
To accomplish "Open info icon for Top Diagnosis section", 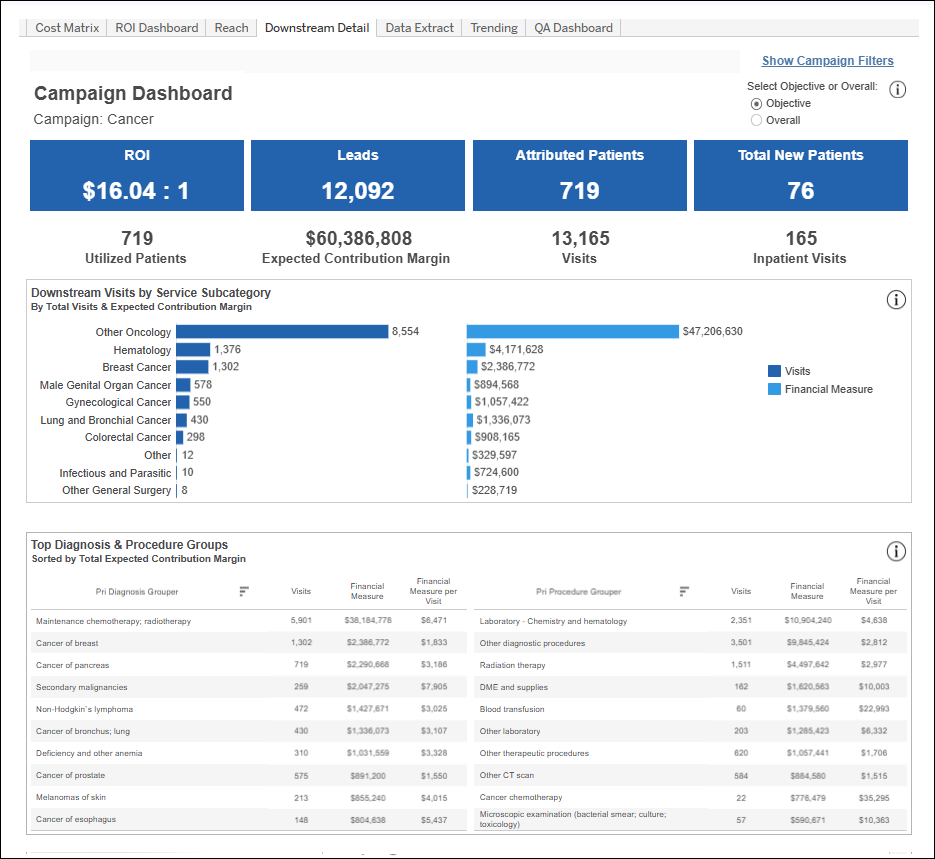I will tap(896, 551).
